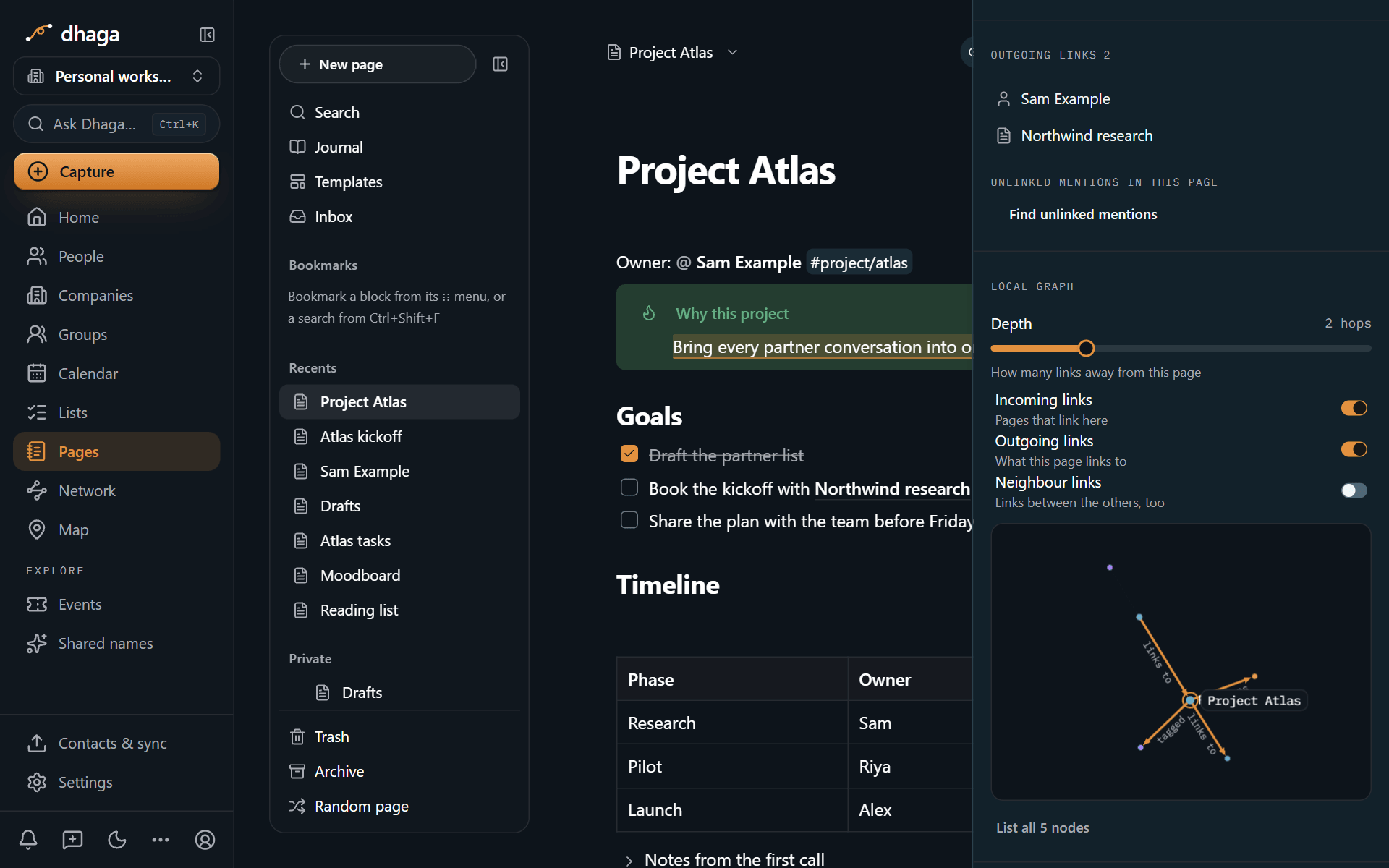Click List all 5 nodes
Image resolution: width=1389 pixels, height=868 pixels.
(x=1042, y=827)
